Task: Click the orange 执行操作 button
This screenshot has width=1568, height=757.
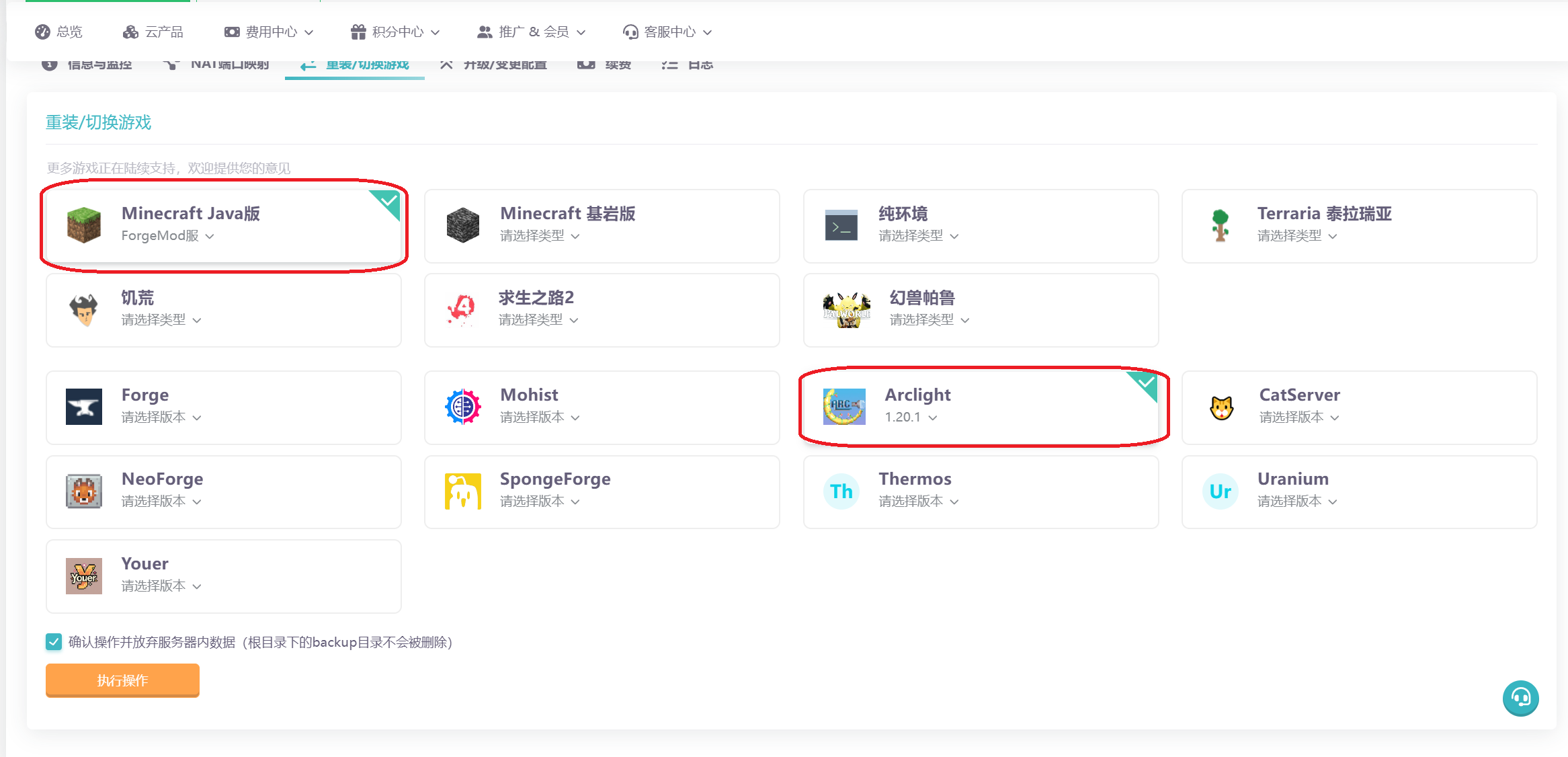Action: (122, 680)
